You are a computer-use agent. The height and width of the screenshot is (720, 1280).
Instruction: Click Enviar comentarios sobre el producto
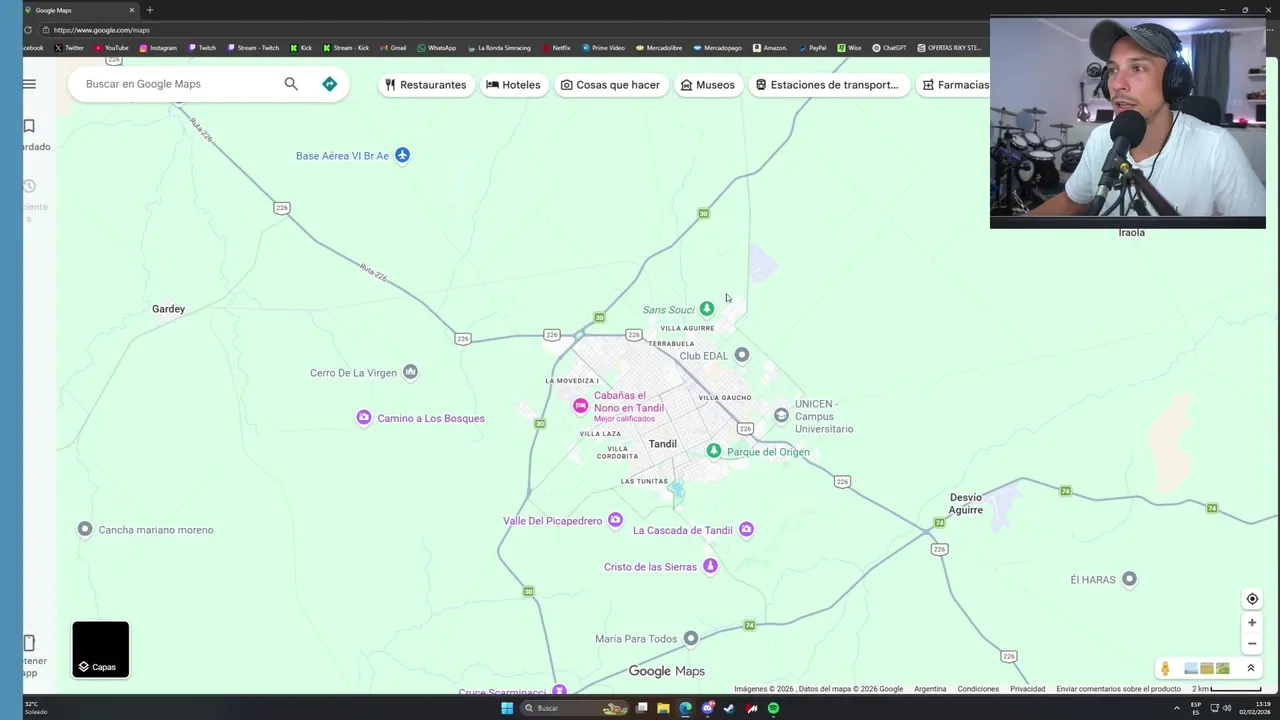1118,689
